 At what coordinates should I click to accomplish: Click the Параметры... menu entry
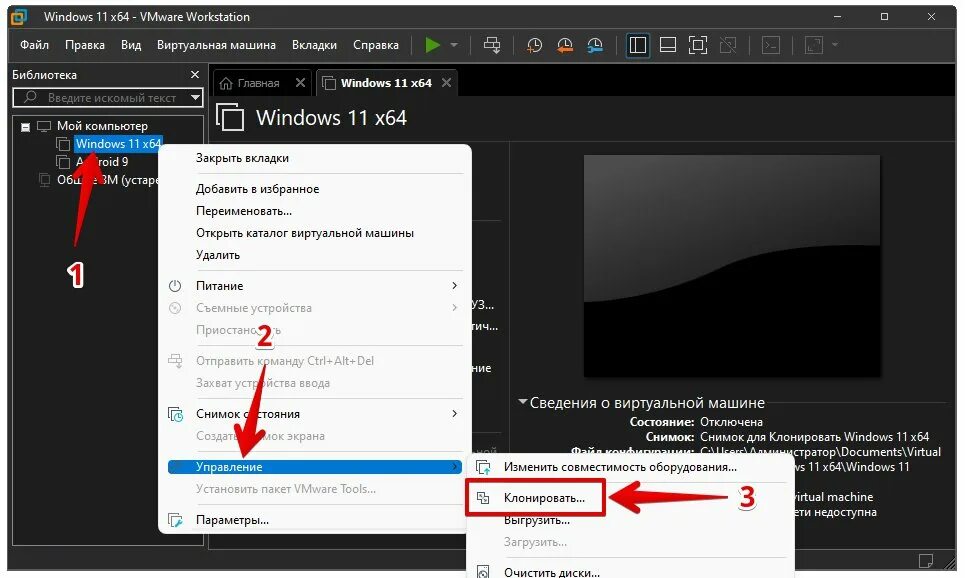click(315, 520)
